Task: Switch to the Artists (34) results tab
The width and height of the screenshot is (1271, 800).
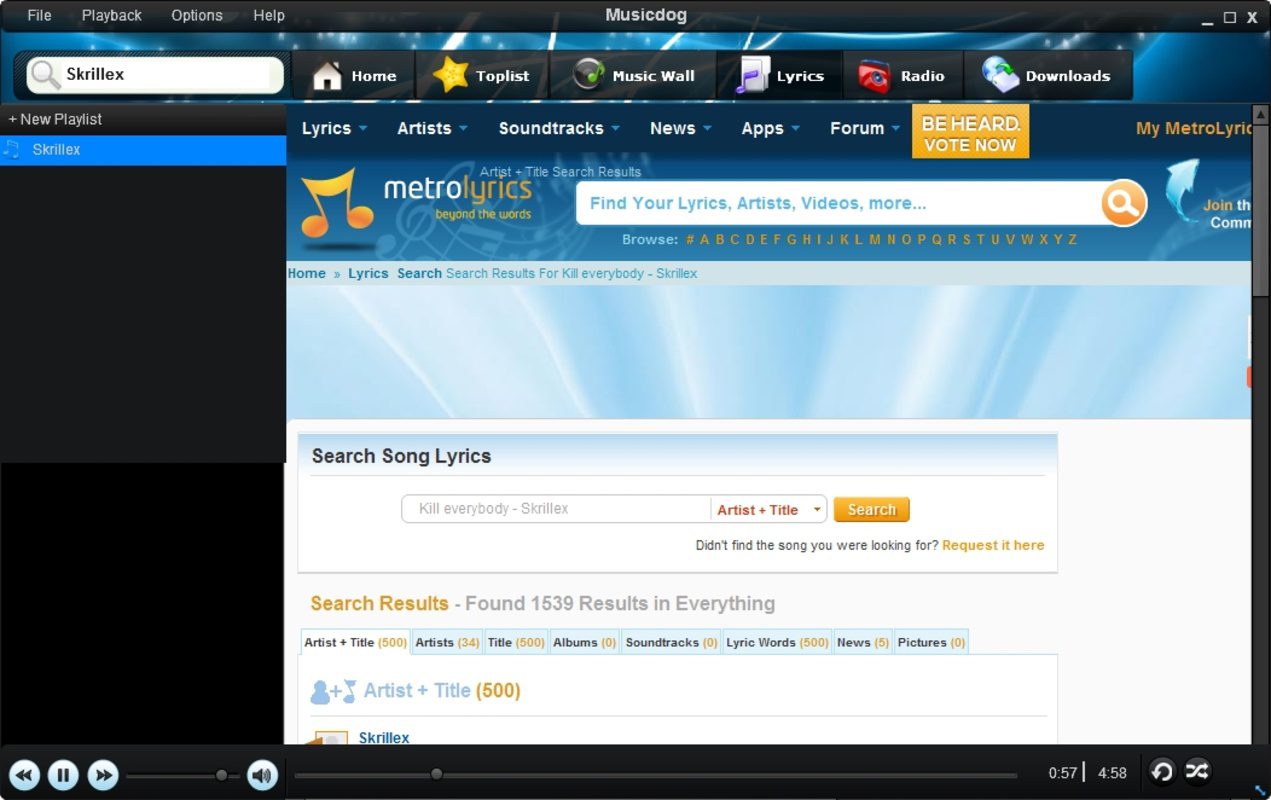Action: (x=447, y=642)
